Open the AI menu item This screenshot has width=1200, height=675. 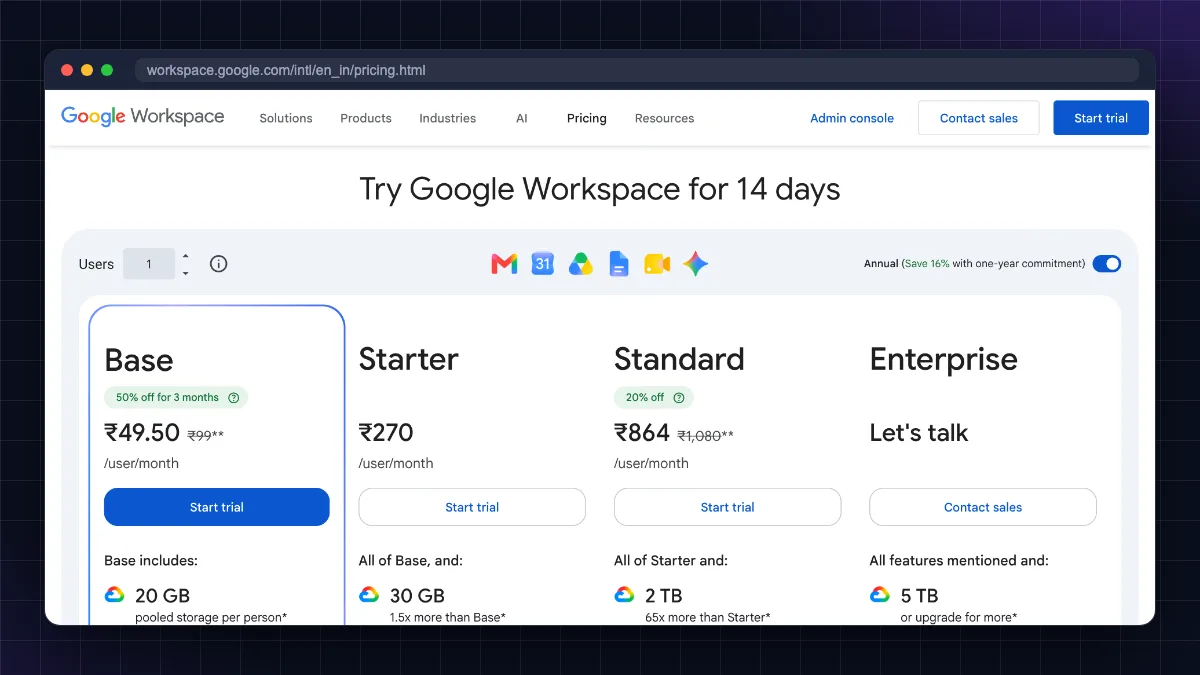pos(521,118)
